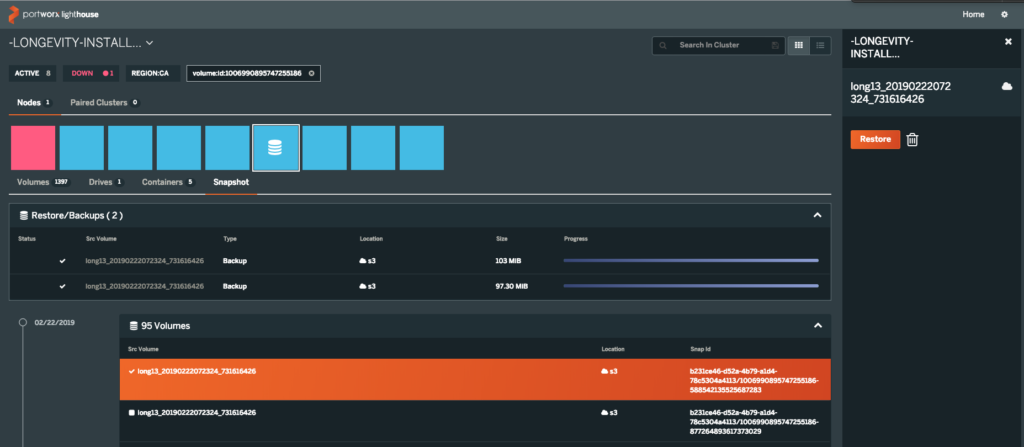Collapse the 95 Volumes section
1024x447 pixels.
[x=817, y=326]
